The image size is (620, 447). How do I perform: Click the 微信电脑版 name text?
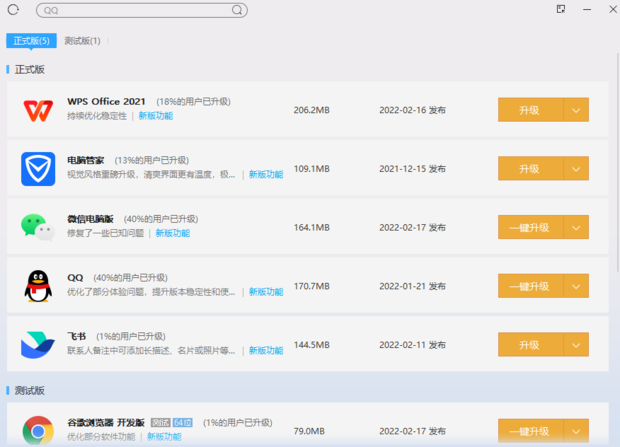[x=90, y=219]
